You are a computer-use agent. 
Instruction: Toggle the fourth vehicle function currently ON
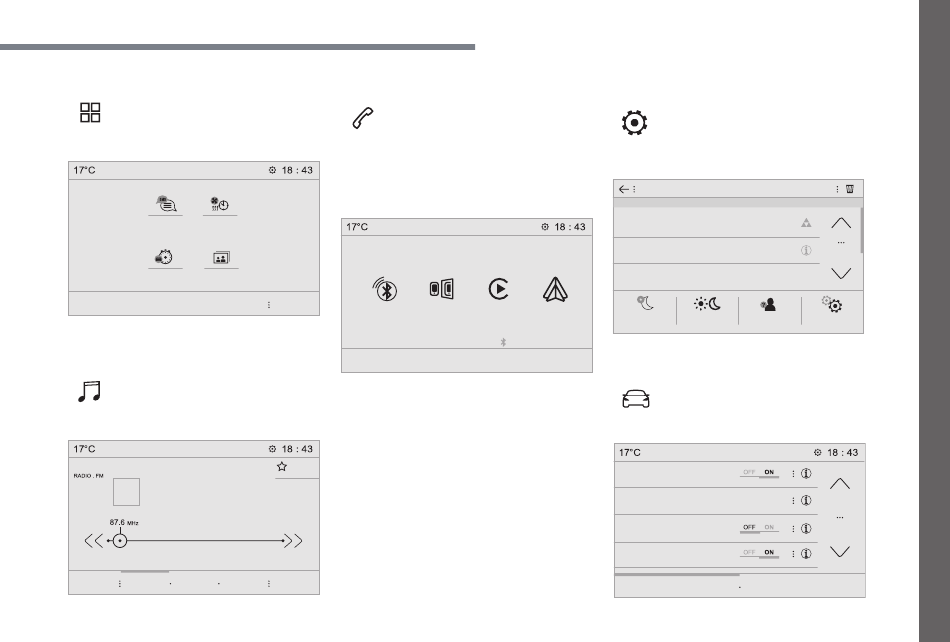759,553
